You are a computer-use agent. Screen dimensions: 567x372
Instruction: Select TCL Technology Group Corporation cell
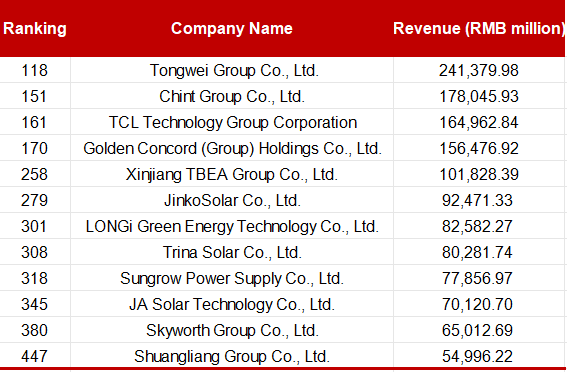pyautogui.click(x=232, y=122)
